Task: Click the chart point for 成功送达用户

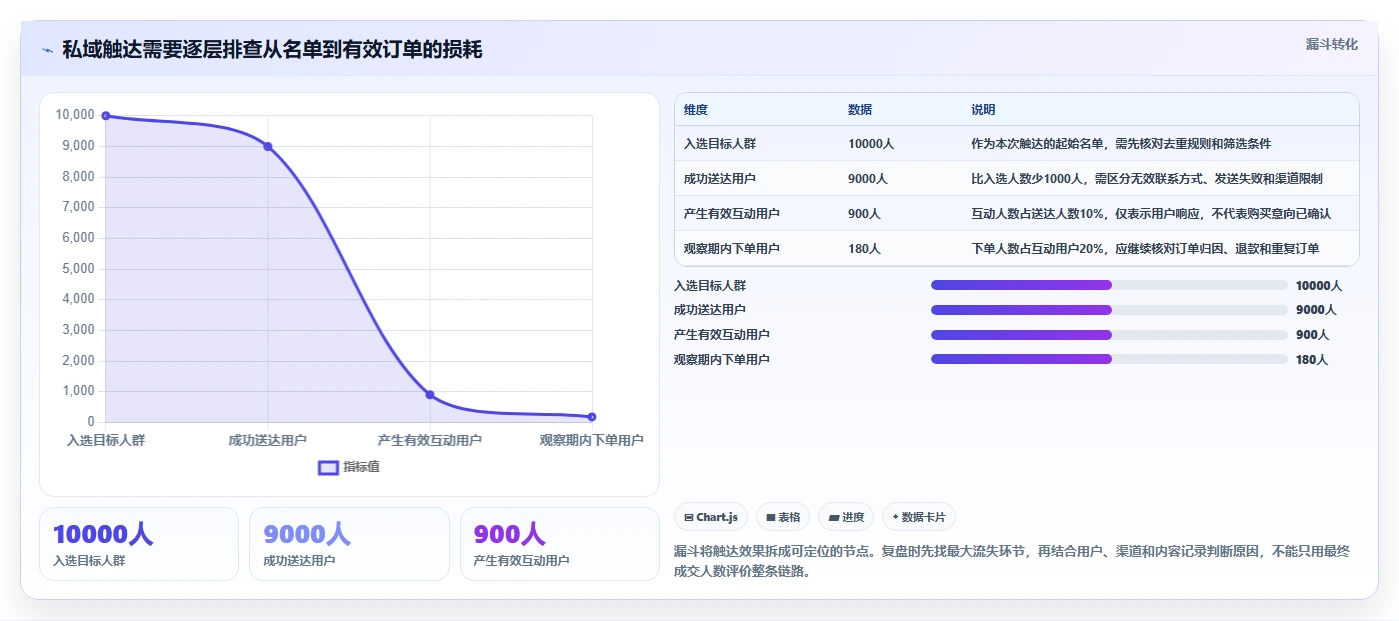Action: pos(268,147)
